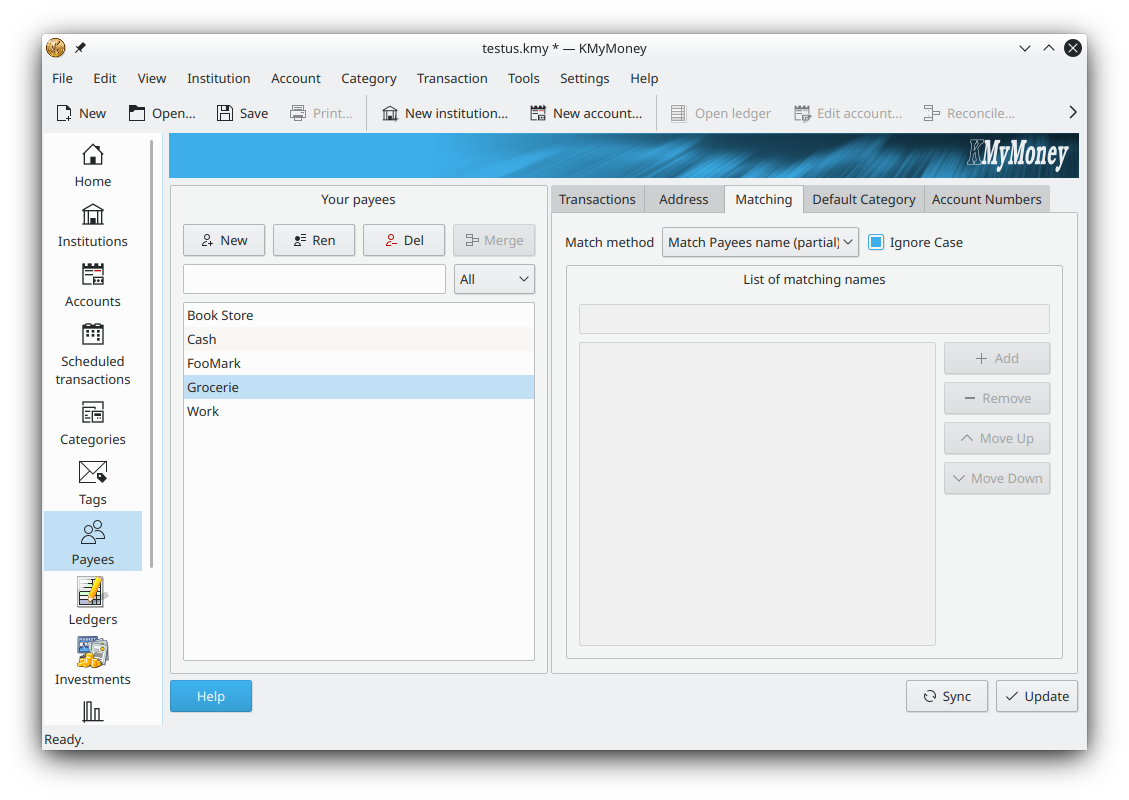Click the payee search input field

point(314,279)
